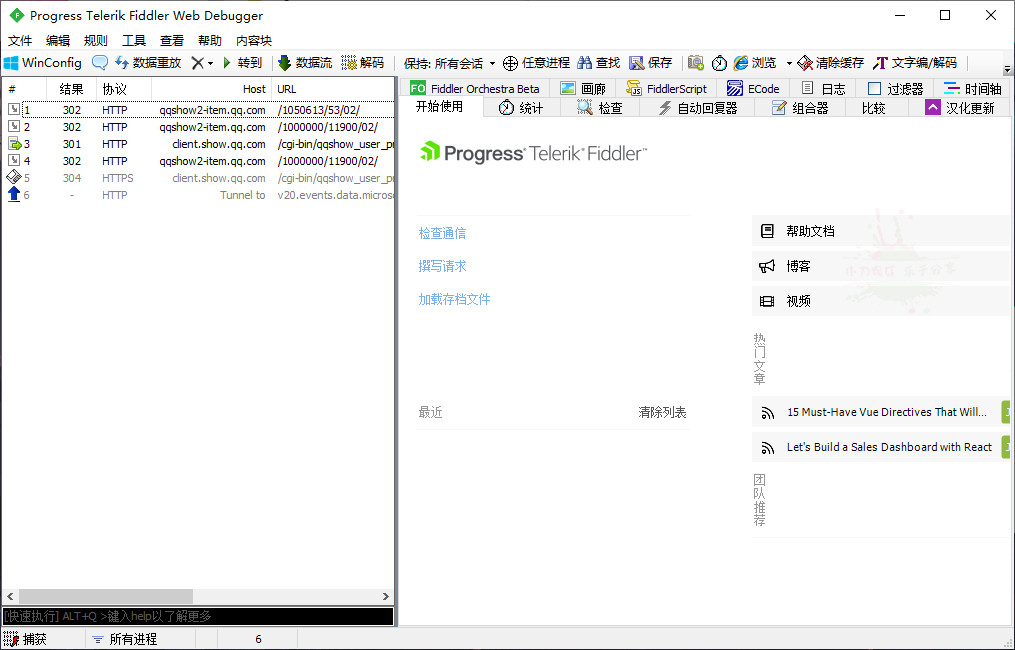Click the QuickExec command input box
Screen dimensions: 1015x650
pos(197,616)
